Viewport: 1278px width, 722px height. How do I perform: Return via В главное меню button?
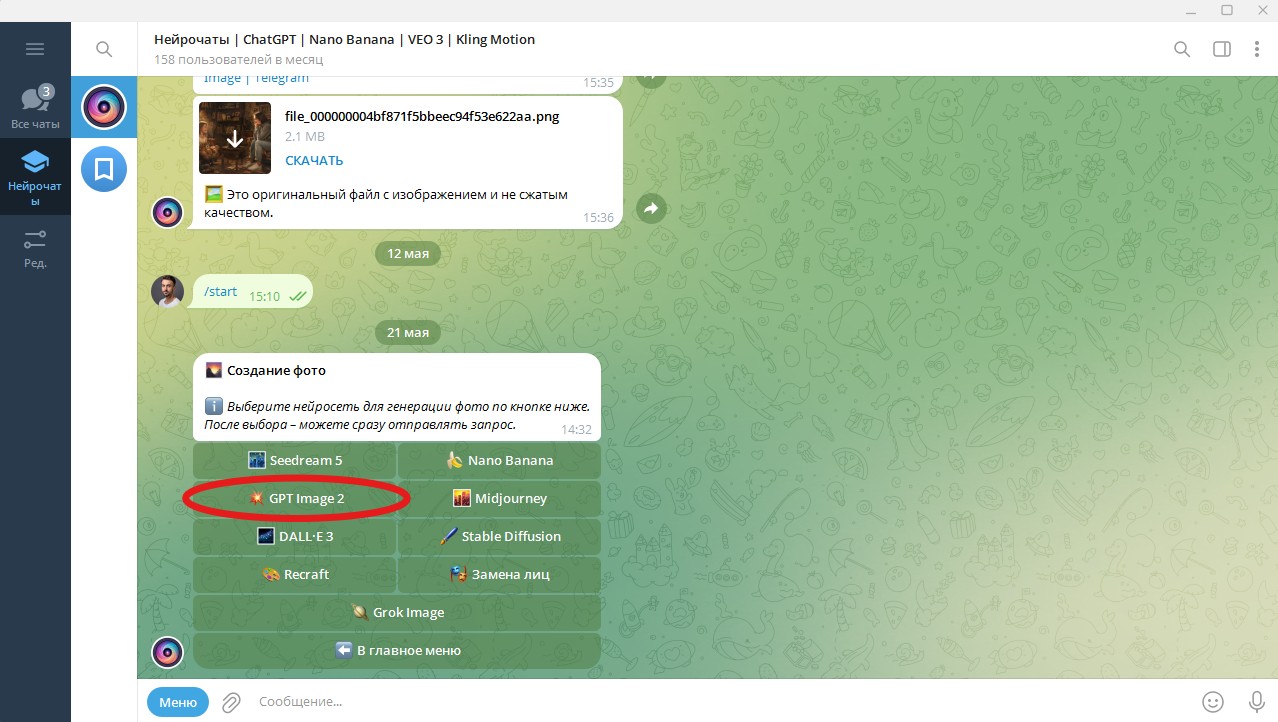click(x=397, y=650)
